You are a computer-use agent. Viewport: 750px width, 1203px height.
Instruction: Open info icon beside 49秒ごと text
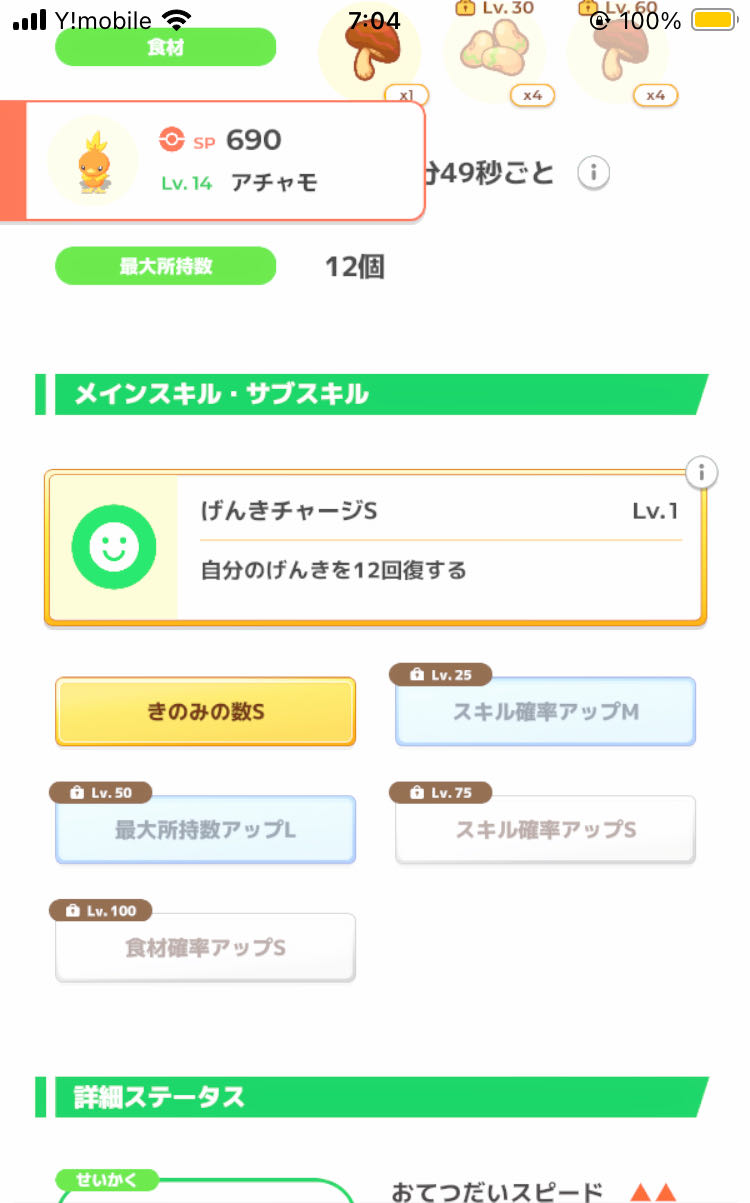tap(593, 173)
